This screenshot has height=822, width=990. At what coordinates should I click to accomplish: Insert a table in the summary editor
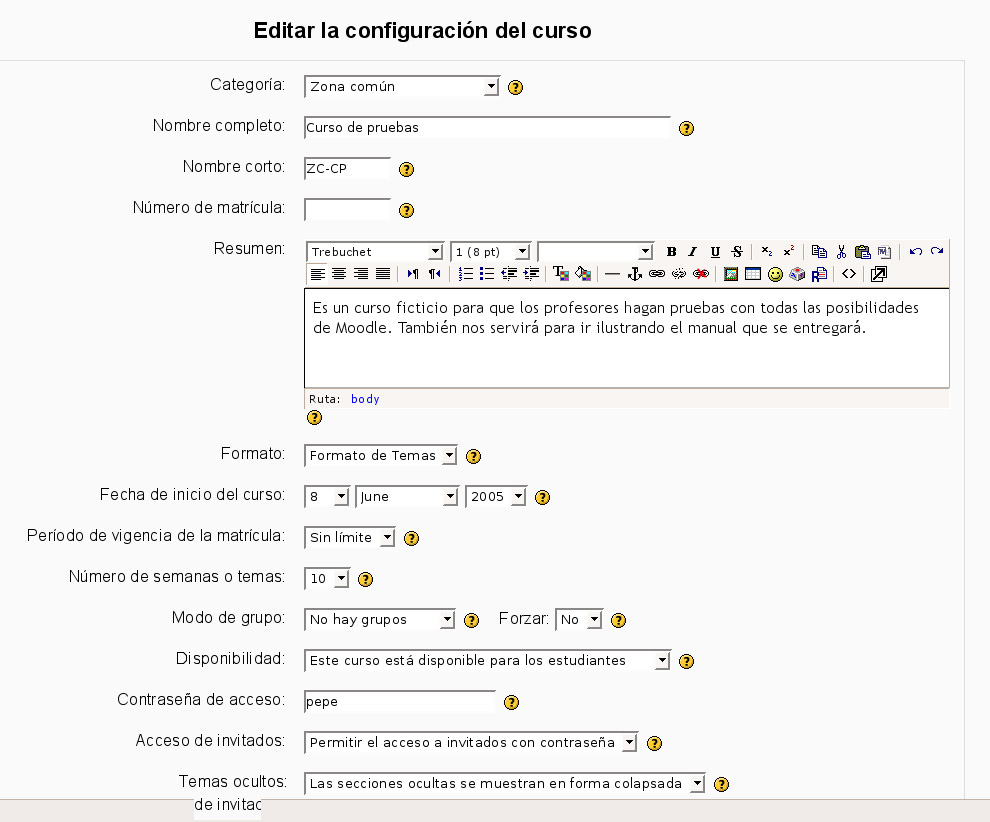coord(751,273)
